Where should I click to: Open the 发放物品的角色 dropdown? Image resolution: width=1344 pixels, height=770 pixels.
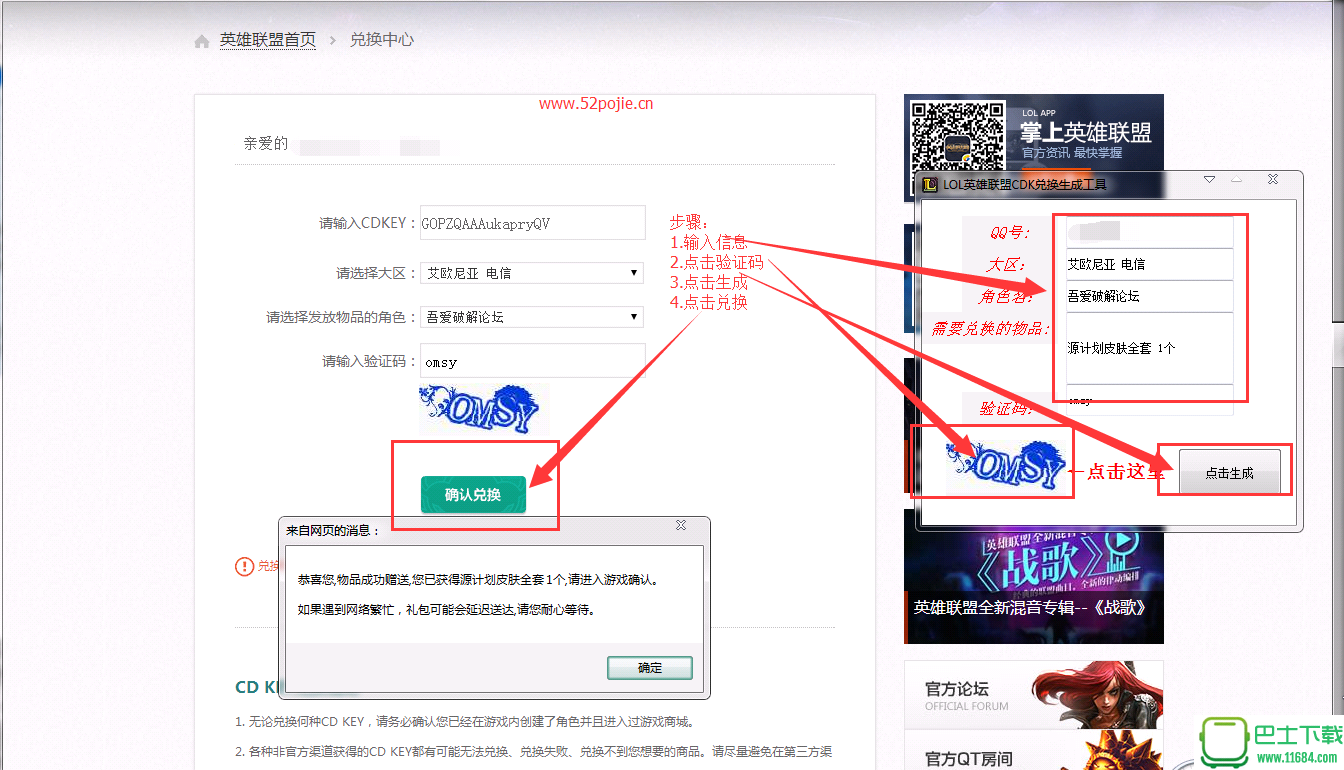tap(532, 317)
